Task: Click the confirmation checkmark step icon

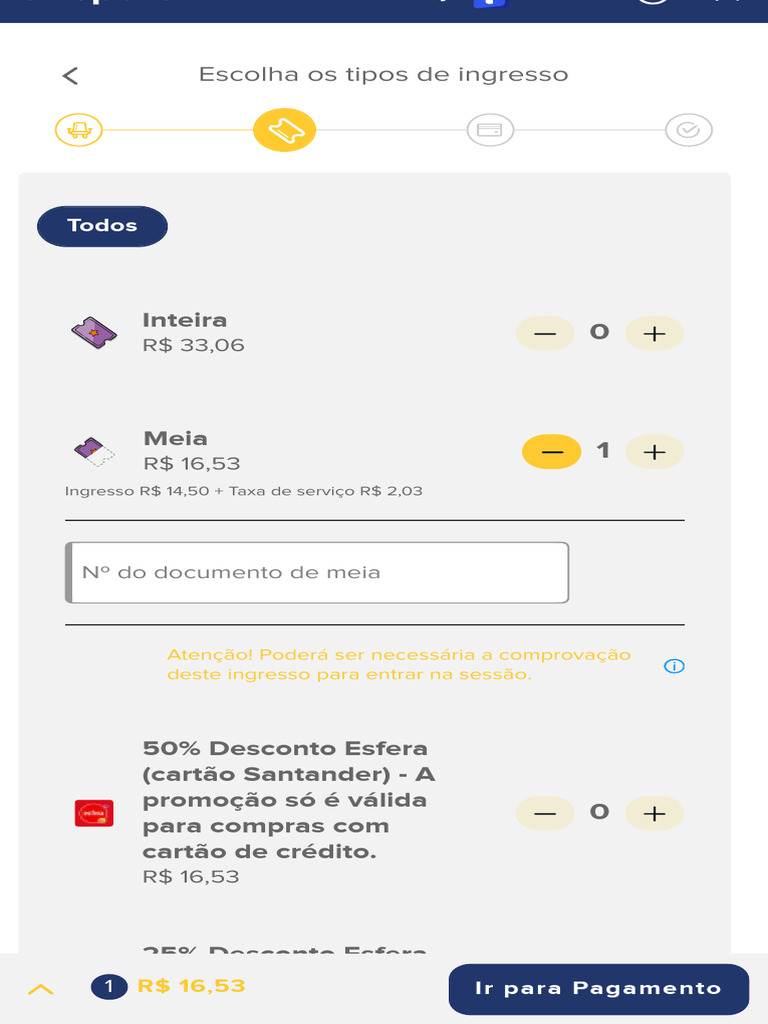Action: (688, 130)
